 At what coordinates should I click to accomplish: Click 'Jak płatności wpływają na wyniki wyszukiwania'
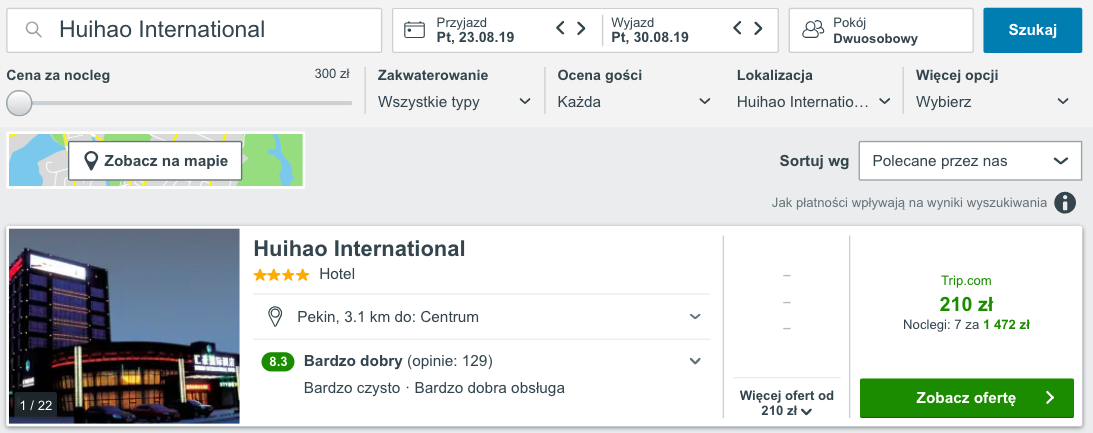[x=909, y=203]
